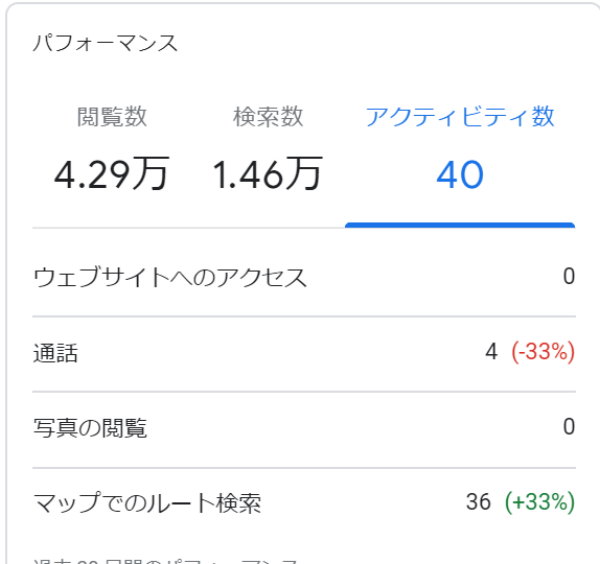Click the 4.29万 views figure
Viewport: 600px width, 564px height.
tap(112, 175)
